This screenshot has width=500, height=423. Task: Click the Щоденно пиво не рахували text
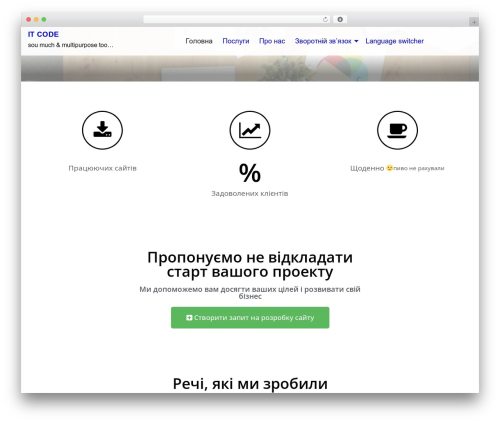[397, 168]
